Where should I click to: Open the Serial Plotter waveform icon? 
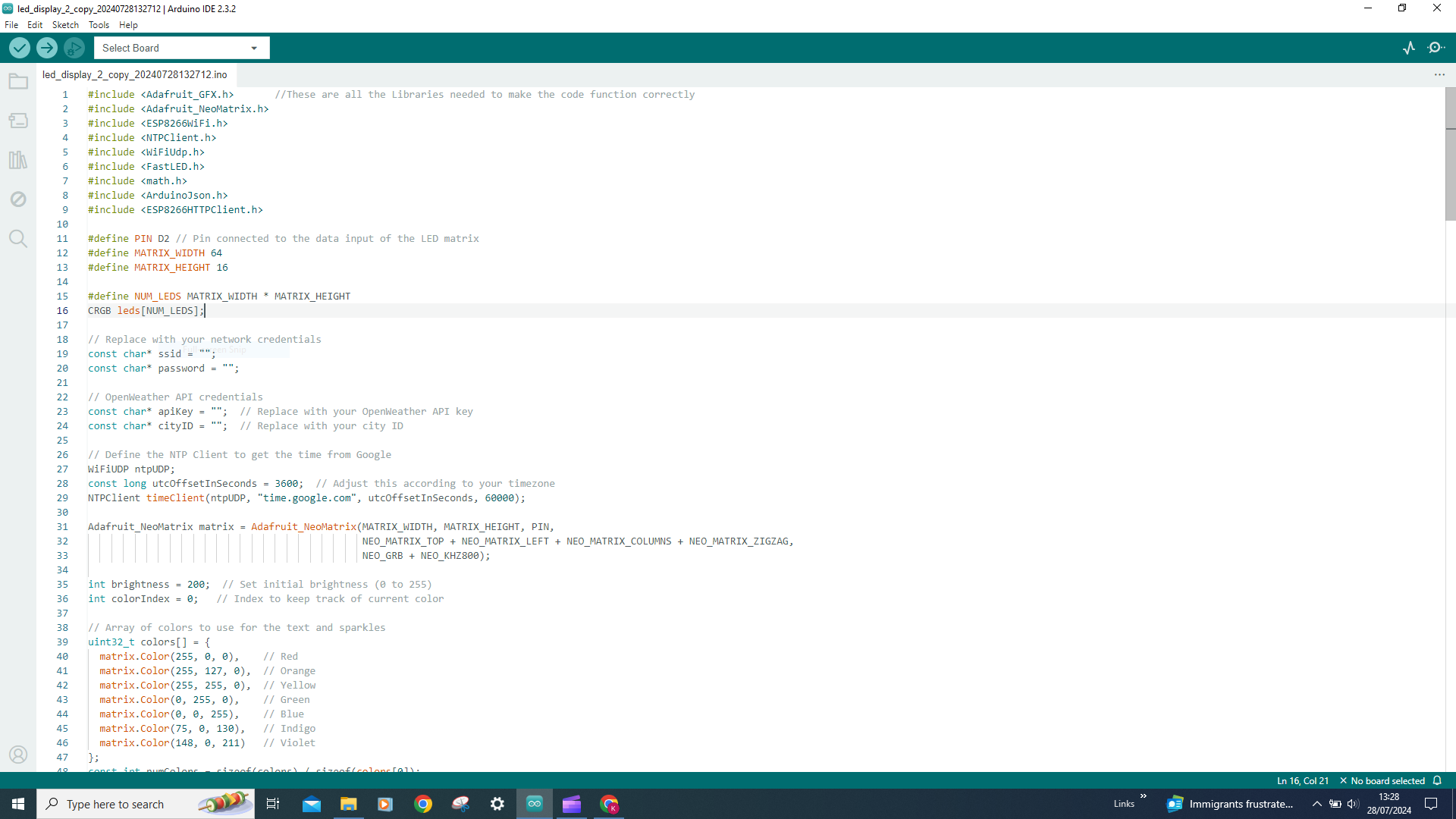point(1409,48)
